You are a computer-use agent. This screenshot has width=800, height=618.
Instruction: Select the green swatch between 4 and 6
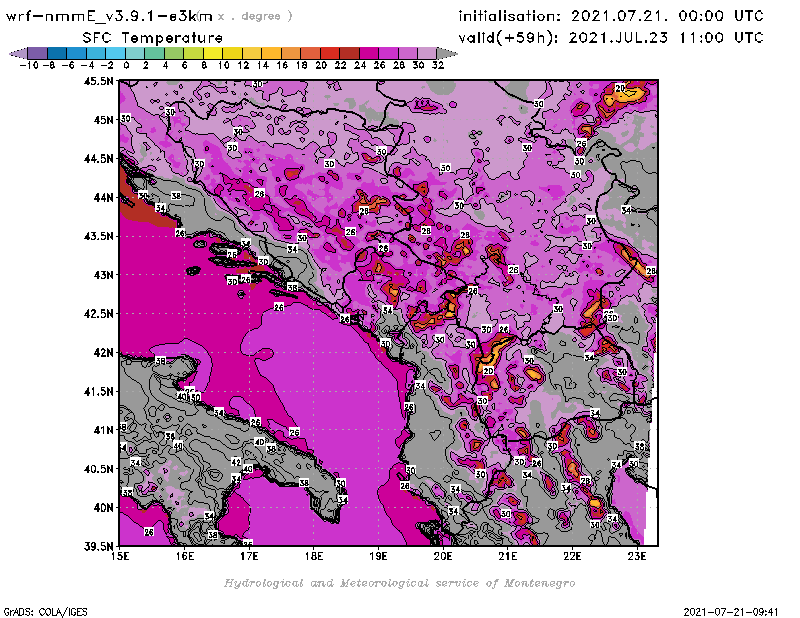174,52
